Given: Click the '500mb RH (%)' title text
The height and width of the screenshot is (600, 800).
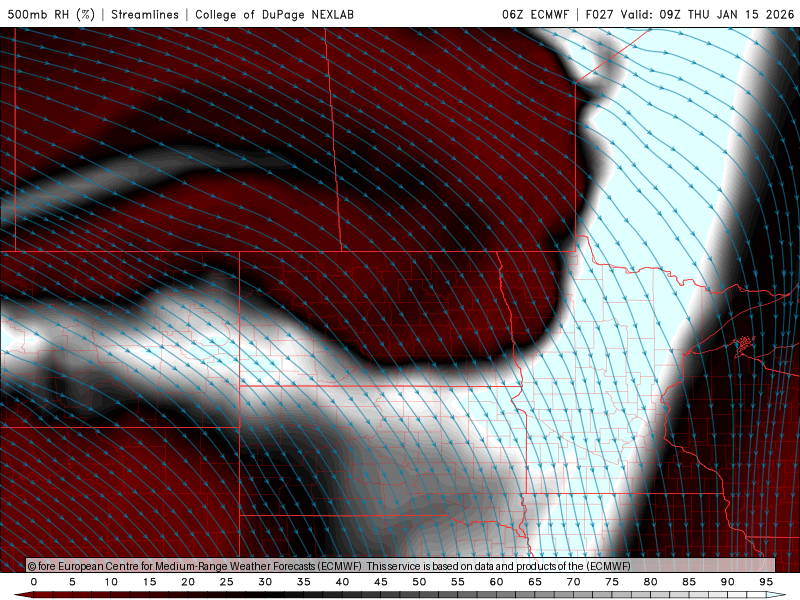Looking at the screenshot, I should pyautogui.click(x=51, y=14).
